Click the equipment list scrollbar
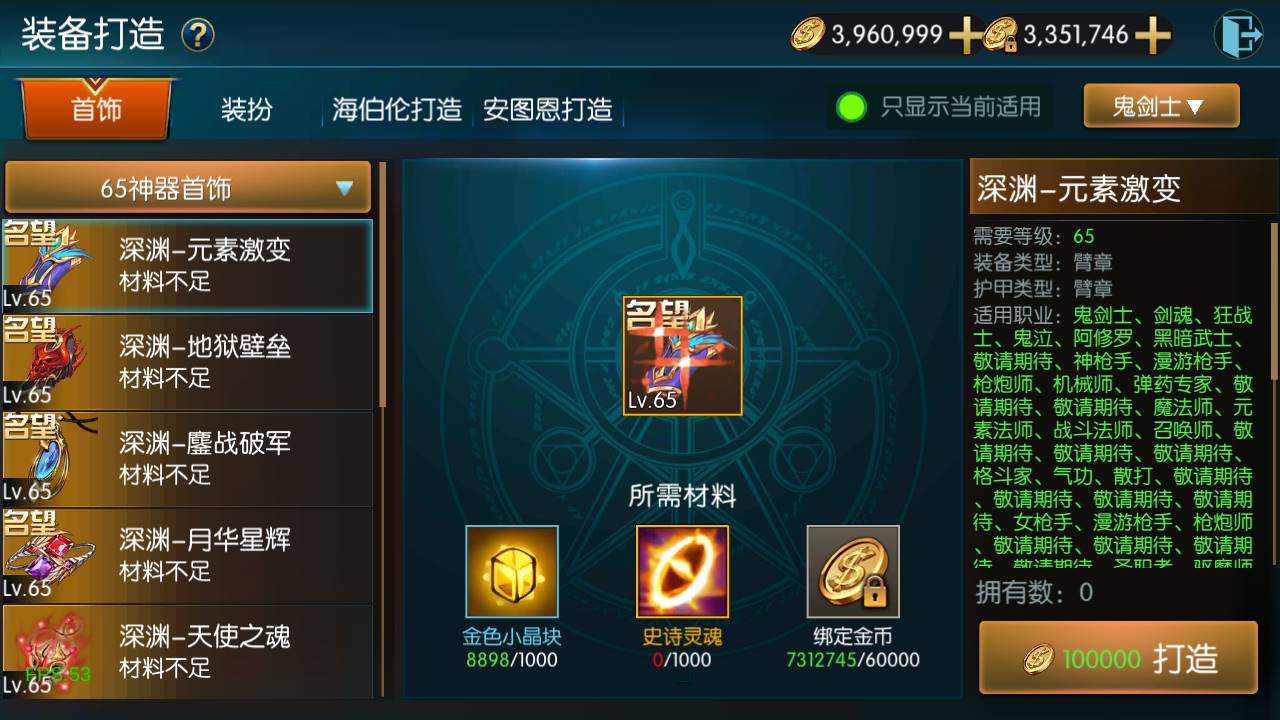This screenshot has width=1280, height=720. pos(382,286)
